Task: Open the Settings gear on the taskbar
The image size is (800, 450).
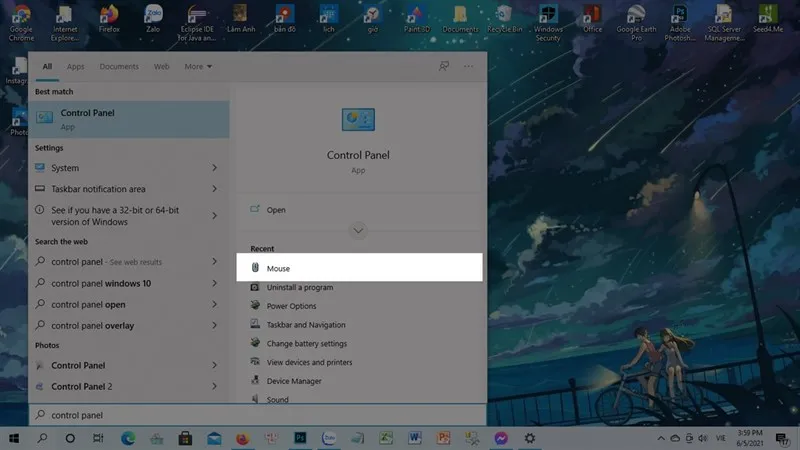Action: pyautogui.click(x=530, y=438)
